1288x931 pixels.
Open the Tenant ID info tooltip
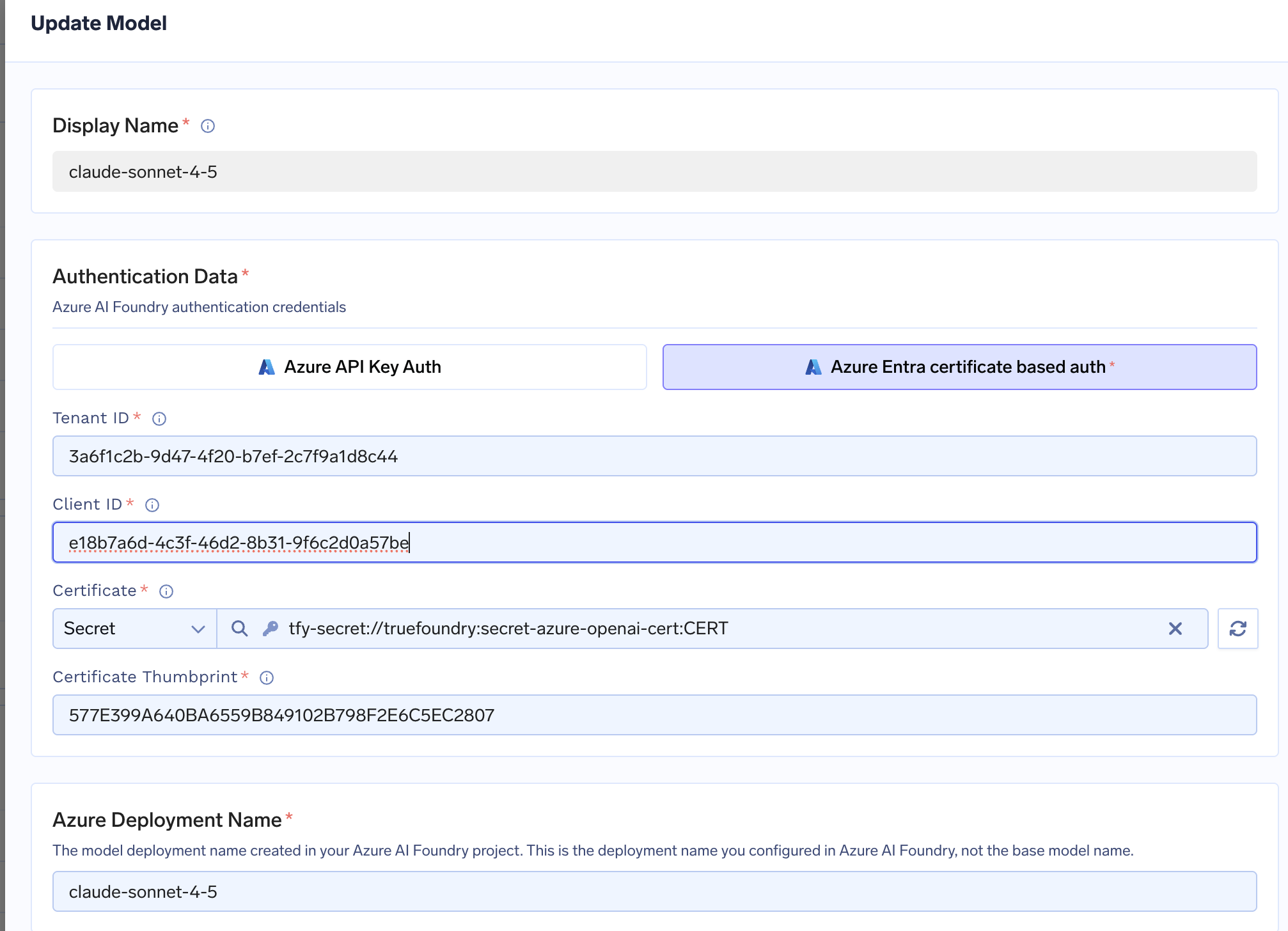coord(159,418)
